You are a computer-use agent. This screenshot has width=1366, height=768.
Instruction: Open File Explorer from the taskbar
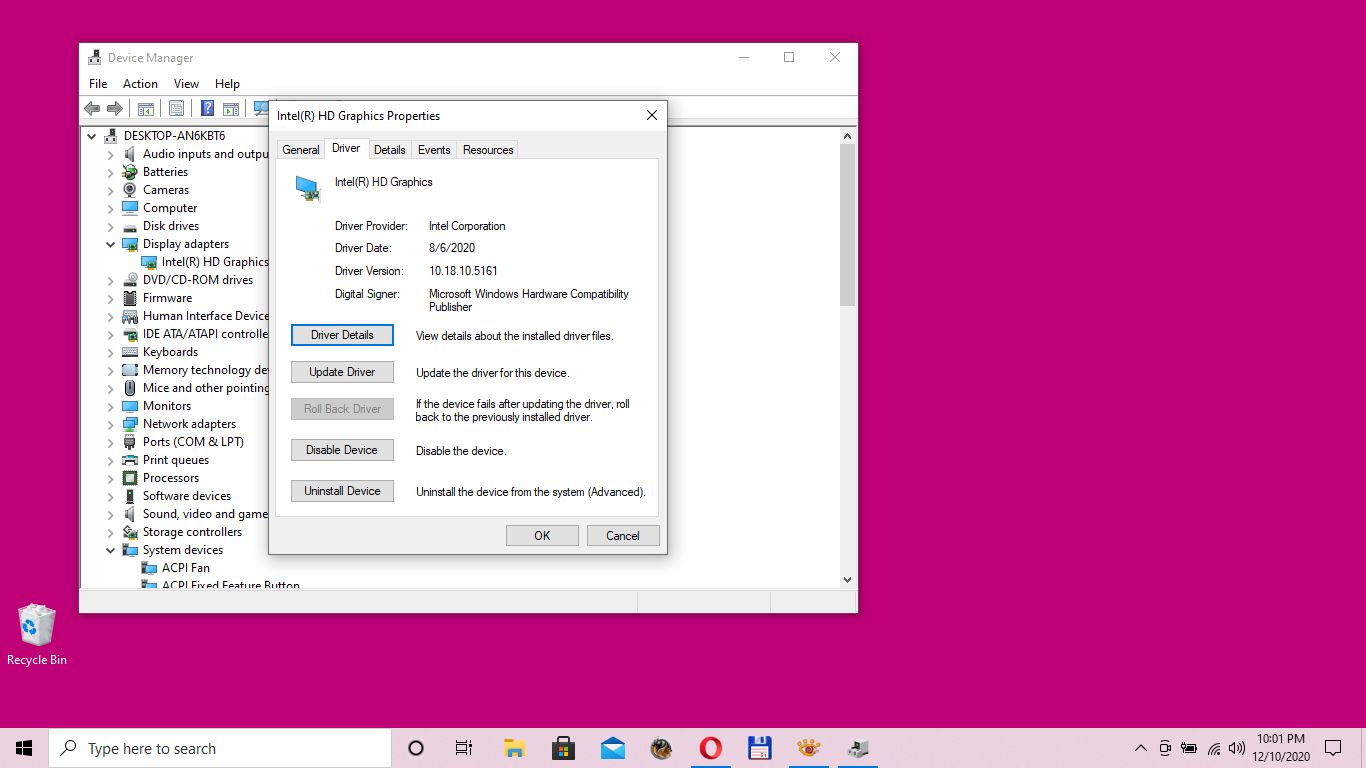(514, 748)
